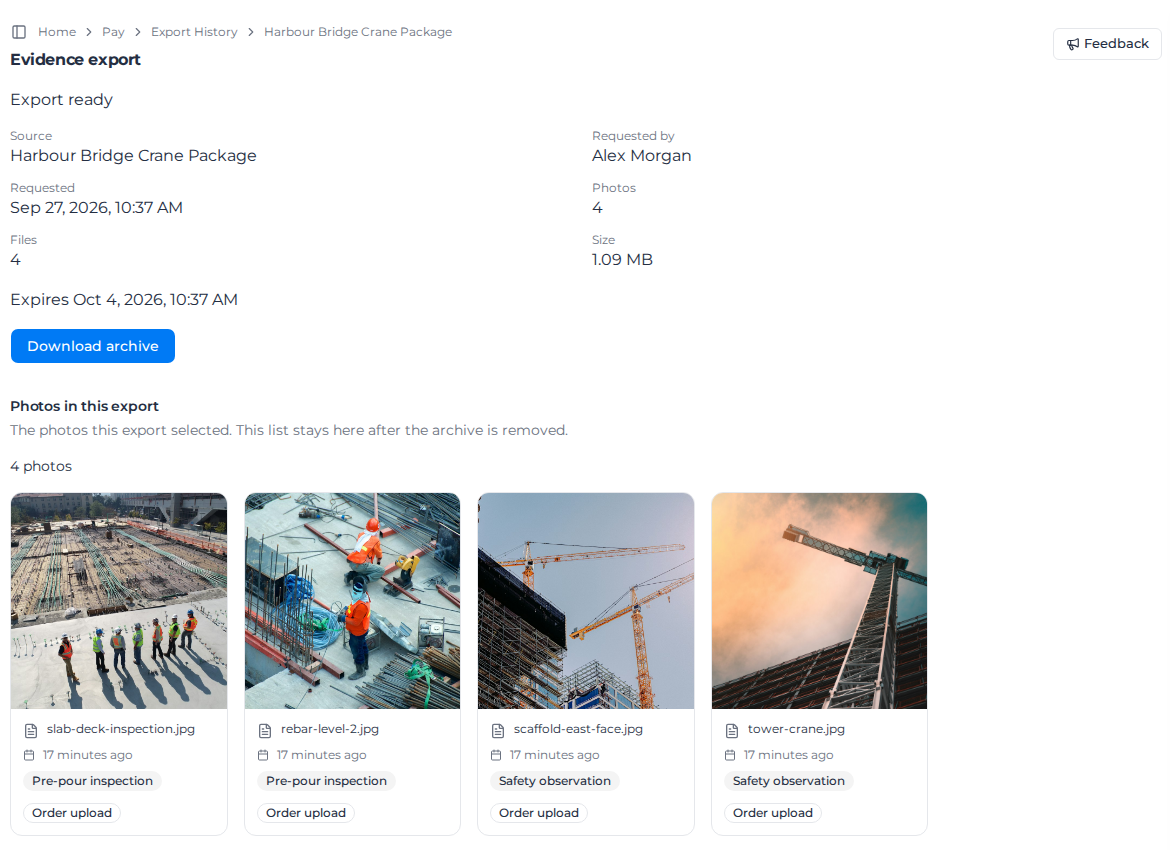This screenshot has height=850, width=1170.
Task: Download the archive
Action: coord(93,346)
